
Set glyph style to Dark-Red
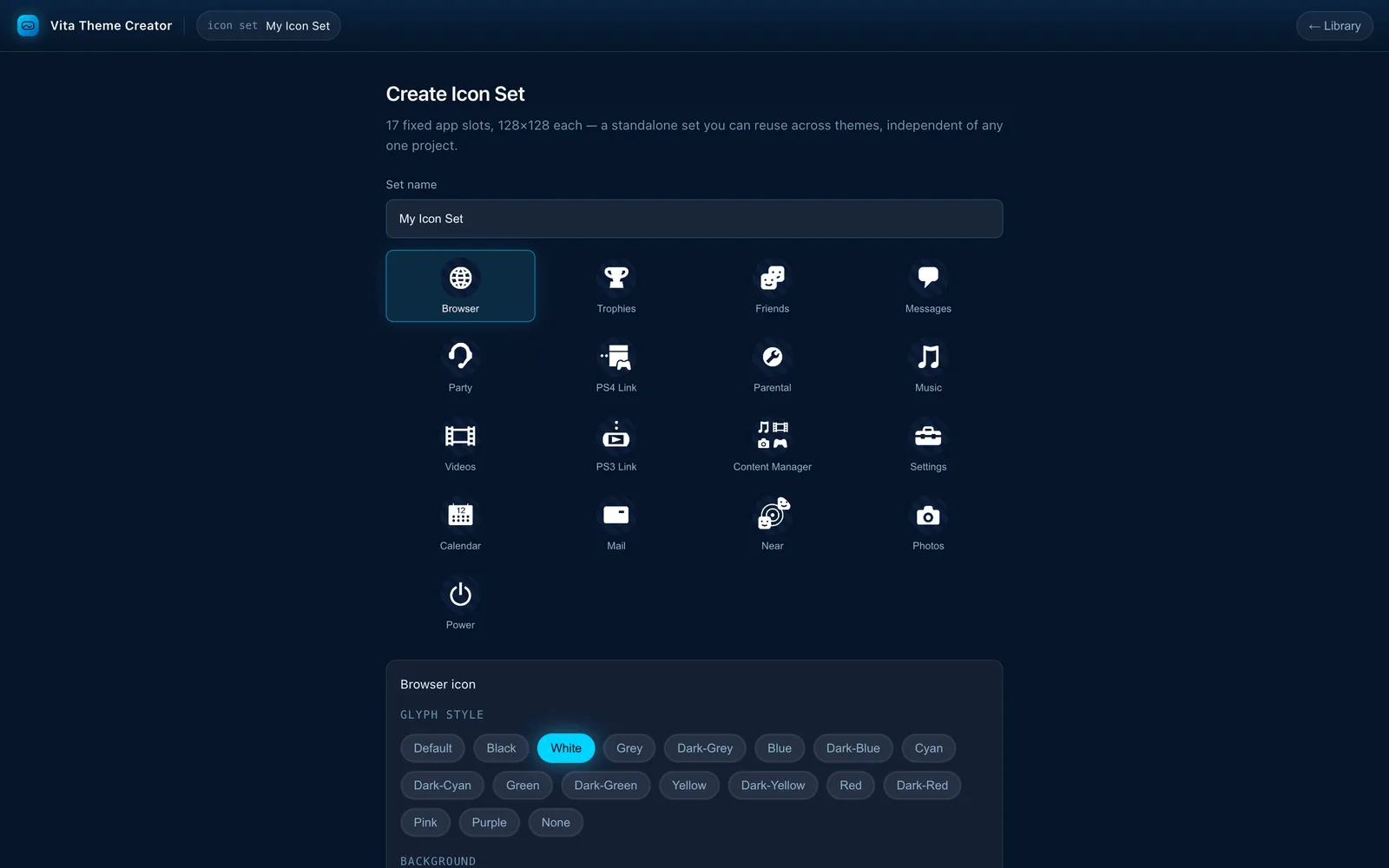(x=922, y=786)
